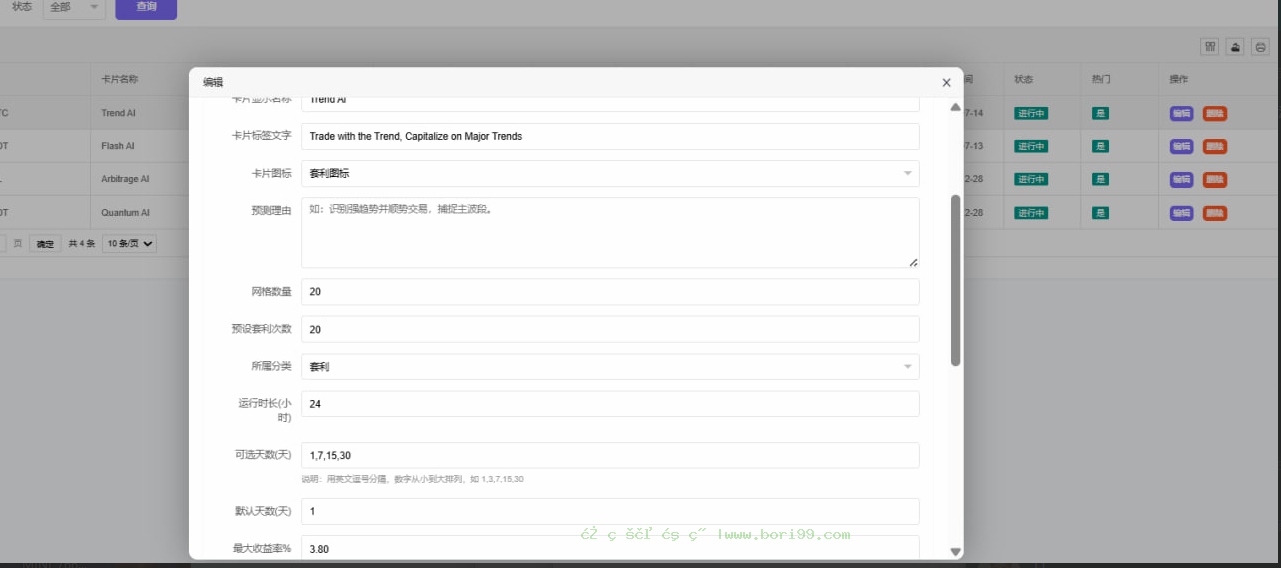Click the Arbitrage AI card name cell
This screenshot has width=1281, height=568.
(x=125, y=179)
